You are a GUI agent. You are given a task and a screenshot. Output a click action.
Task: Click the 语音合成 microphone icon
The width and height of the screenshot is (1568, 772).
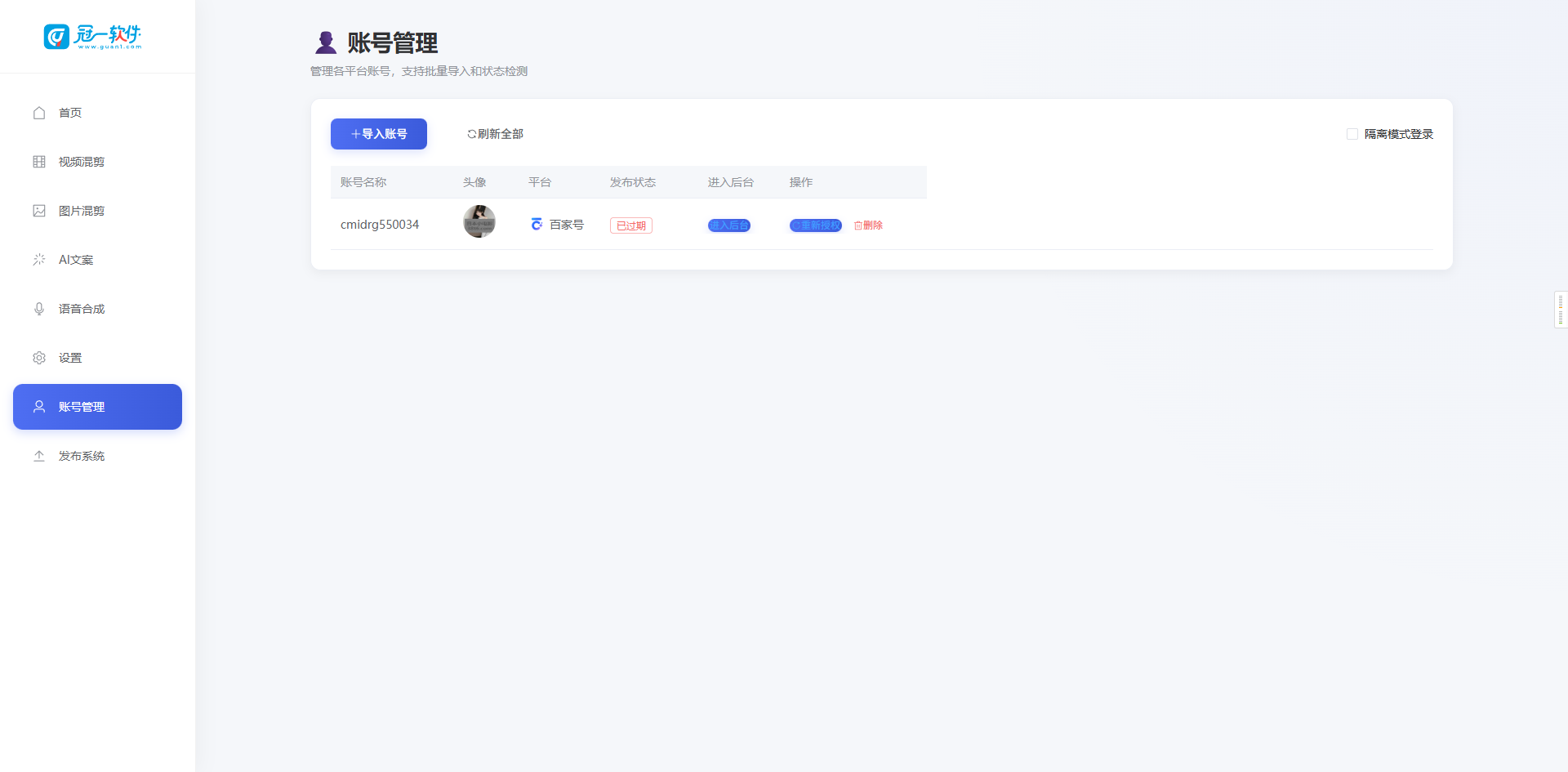click(38, 309)
